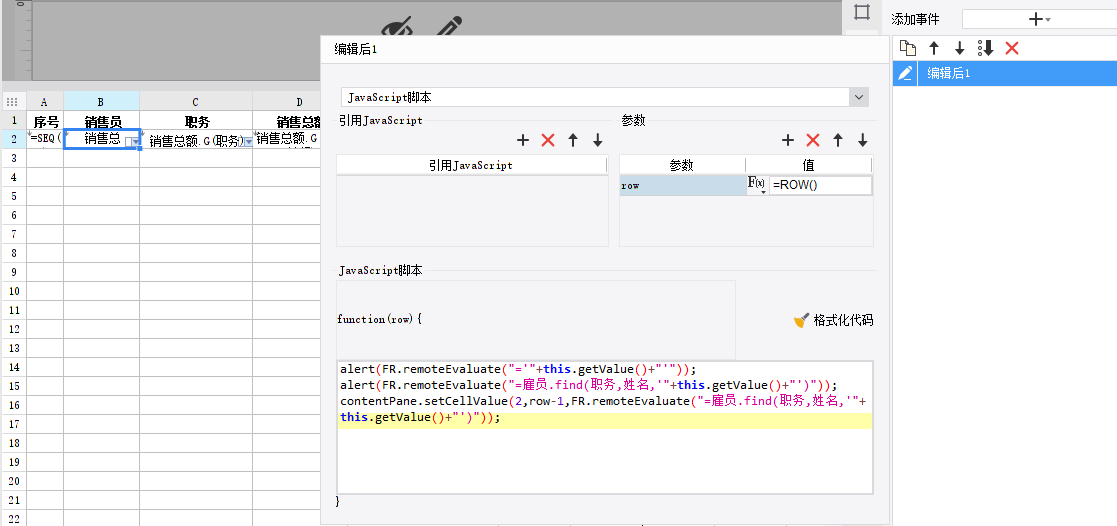The width and height of the screenshot is (1117, 526).
Task: Click the 值 column header
Action: pos(809,165)
